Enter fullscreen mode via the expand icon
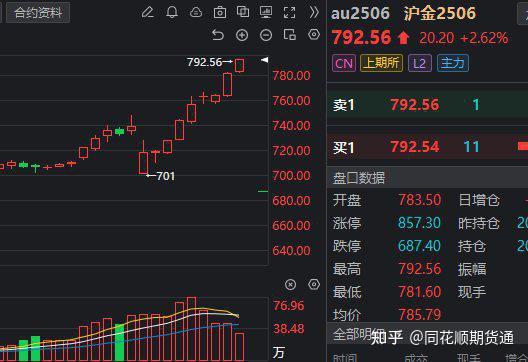 coord(290,13)
